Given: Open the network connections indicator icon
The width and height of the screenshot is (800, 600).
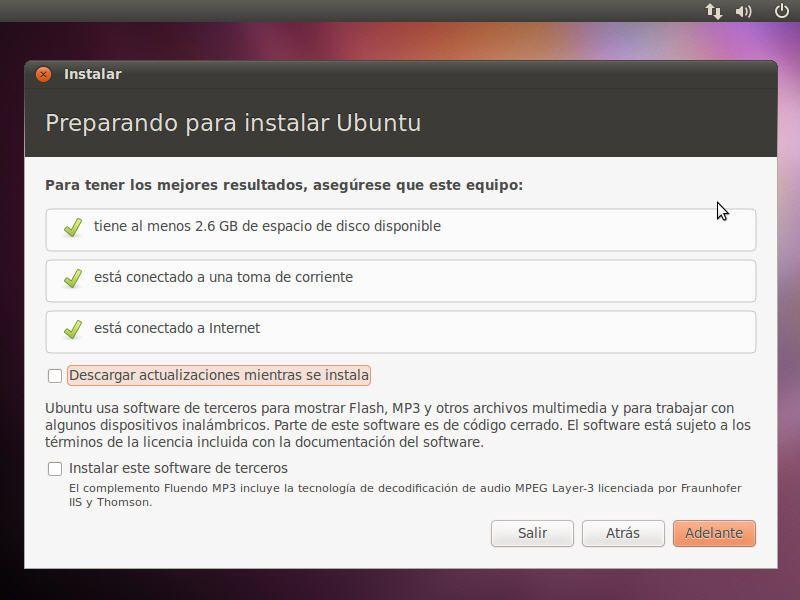Looking at the screenshot, I should pos(713,11).
